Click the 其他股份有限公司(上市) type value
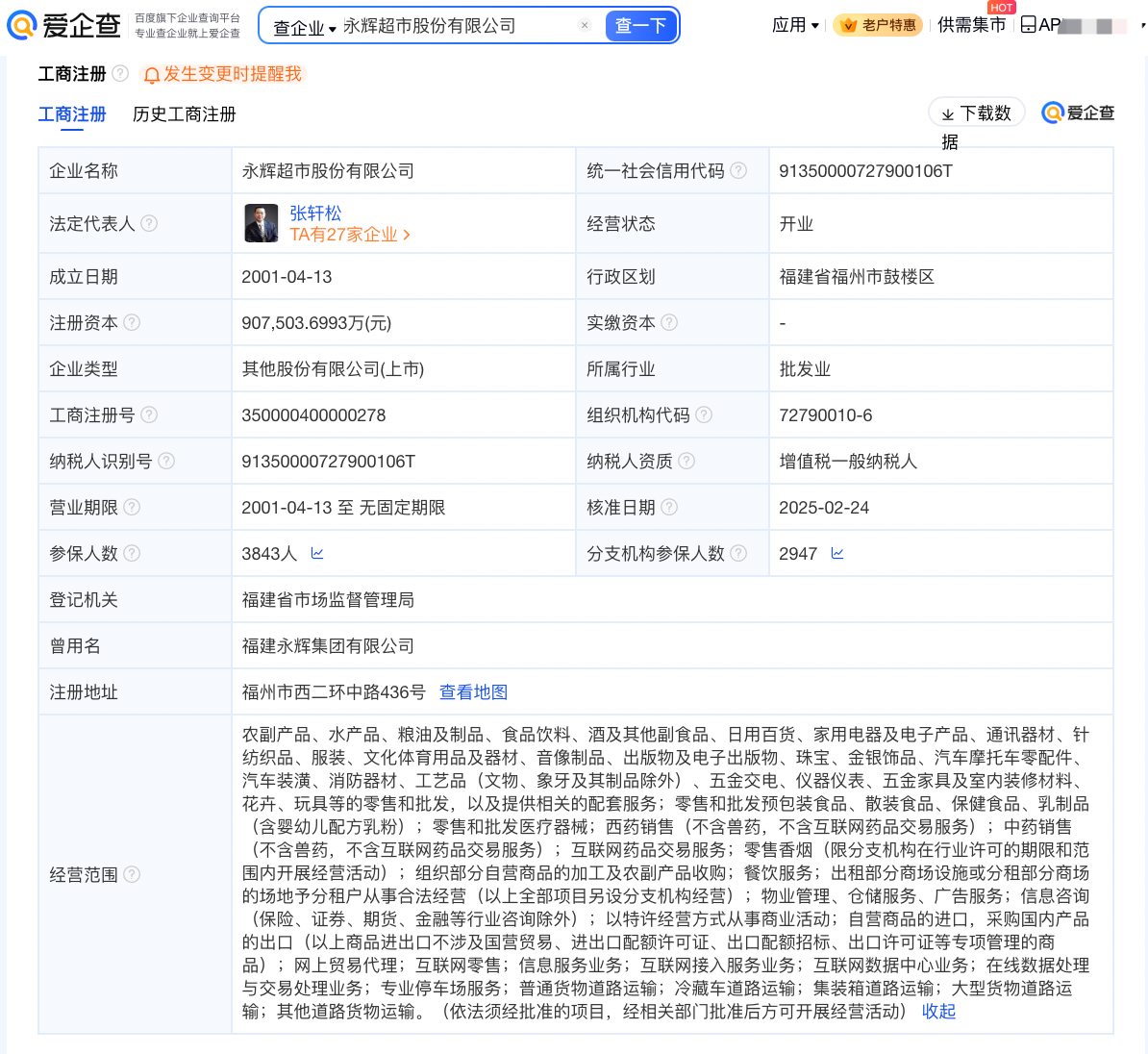This screenshot has height=1054, width=1148. 333,369
